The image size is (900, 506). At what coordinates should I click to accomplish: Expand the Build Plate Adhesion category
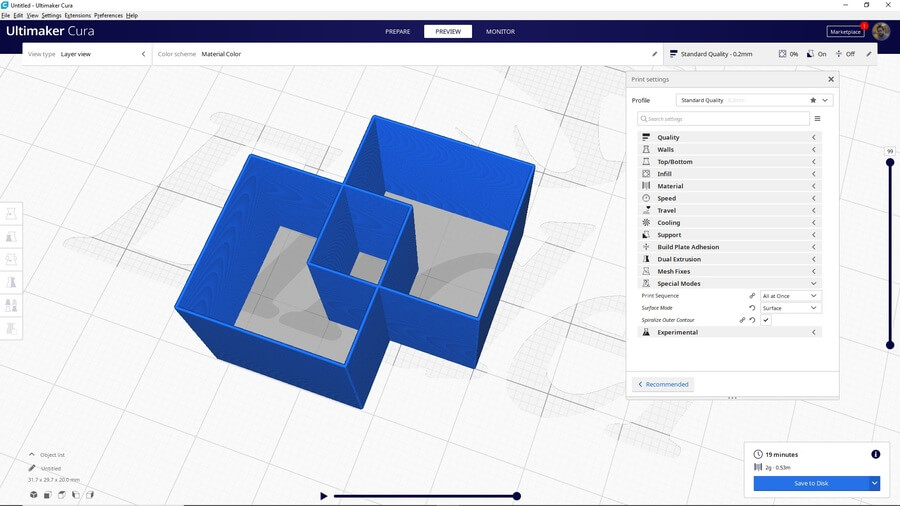click(x=730, y=247)
